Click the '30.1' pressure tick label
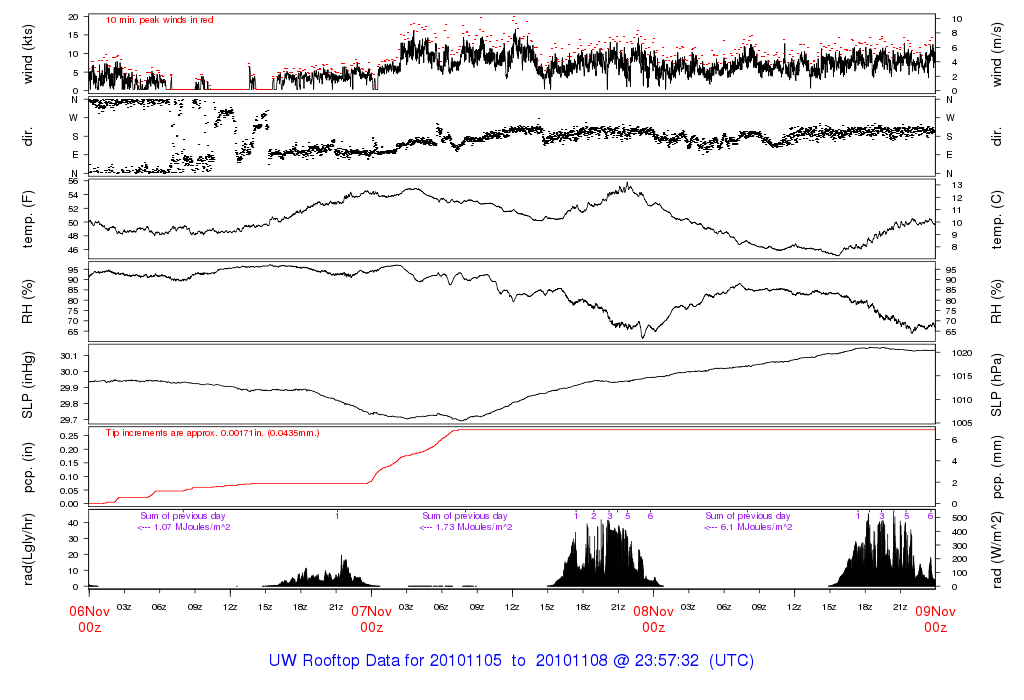Image resolution: width=1024 pixels, height=700 pixels. (x=69, y=356)
